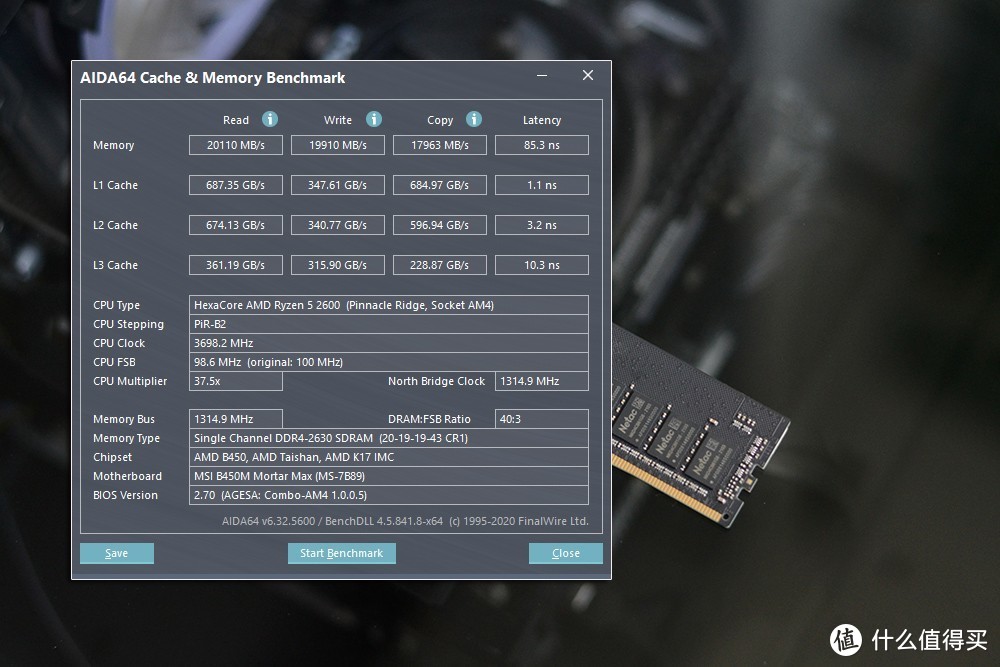Select the Memory Read value 20110 MB/s

click(236, 145)
